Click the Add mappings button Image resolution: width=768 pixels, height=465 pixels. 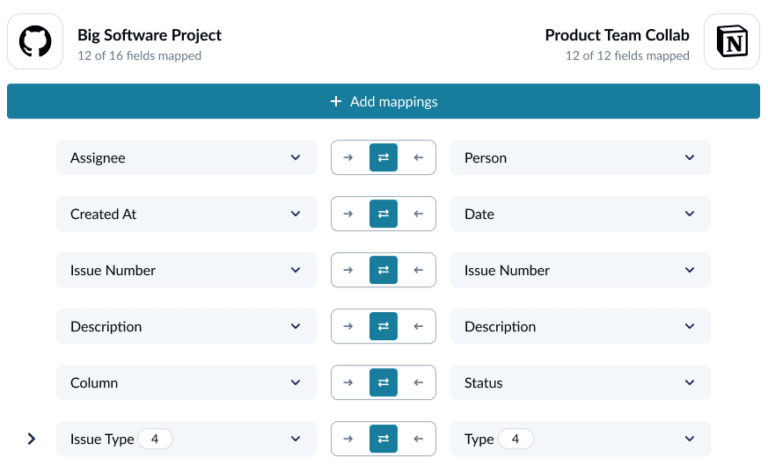tap(383, 102)
